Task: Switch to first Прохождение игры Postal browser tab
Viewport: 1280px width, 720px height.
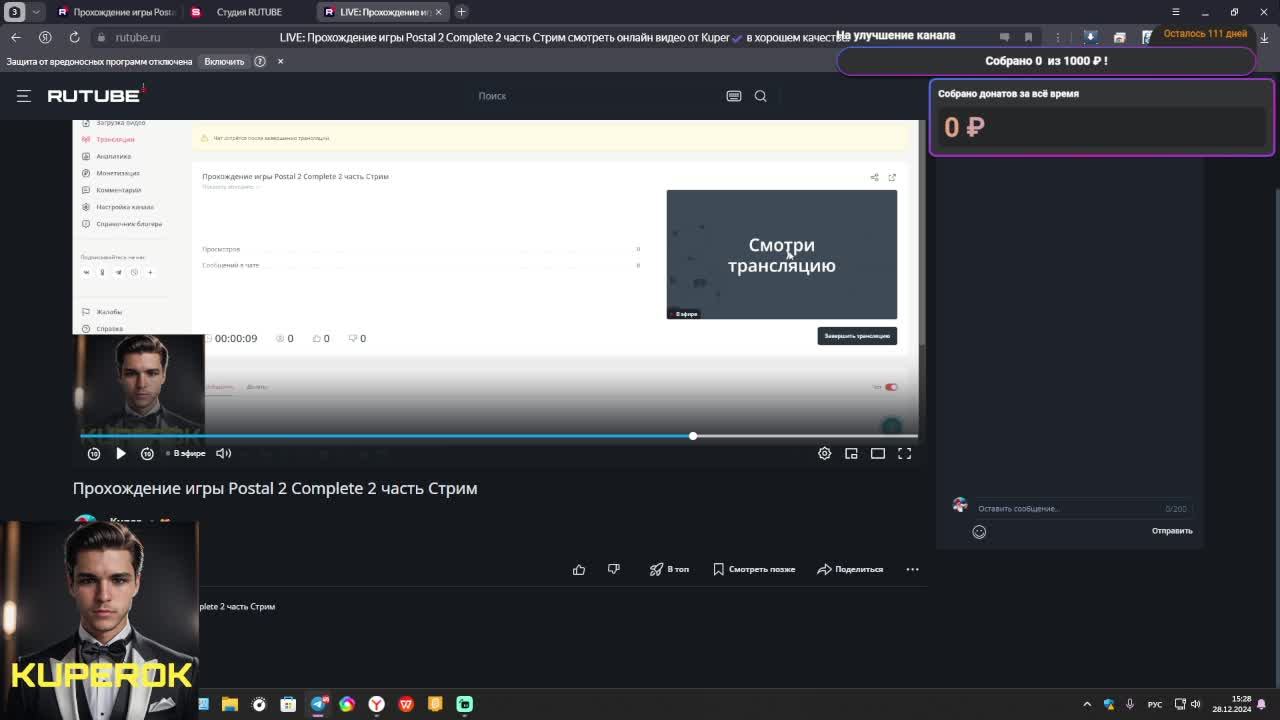Action: pyautogui.click(x=116, y=12)
